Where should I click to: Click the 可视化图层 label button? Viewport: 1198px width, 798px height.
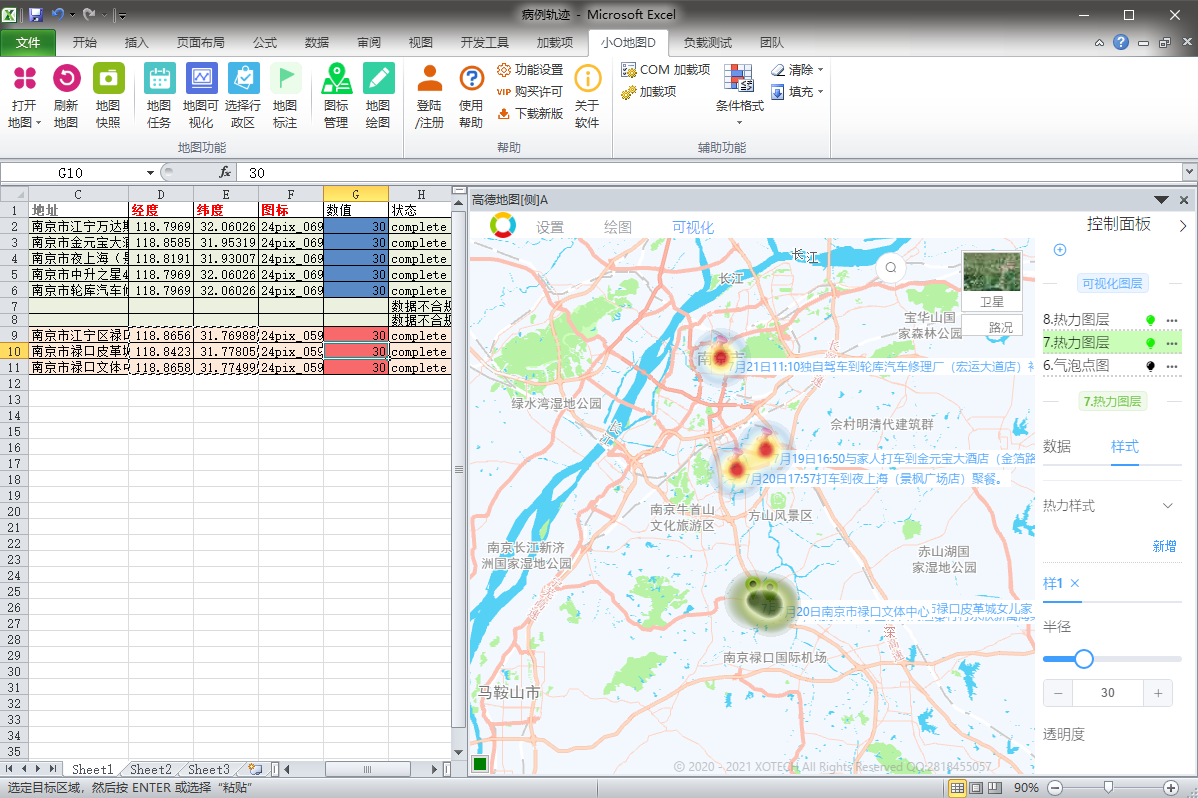(x=1112, y=284)
